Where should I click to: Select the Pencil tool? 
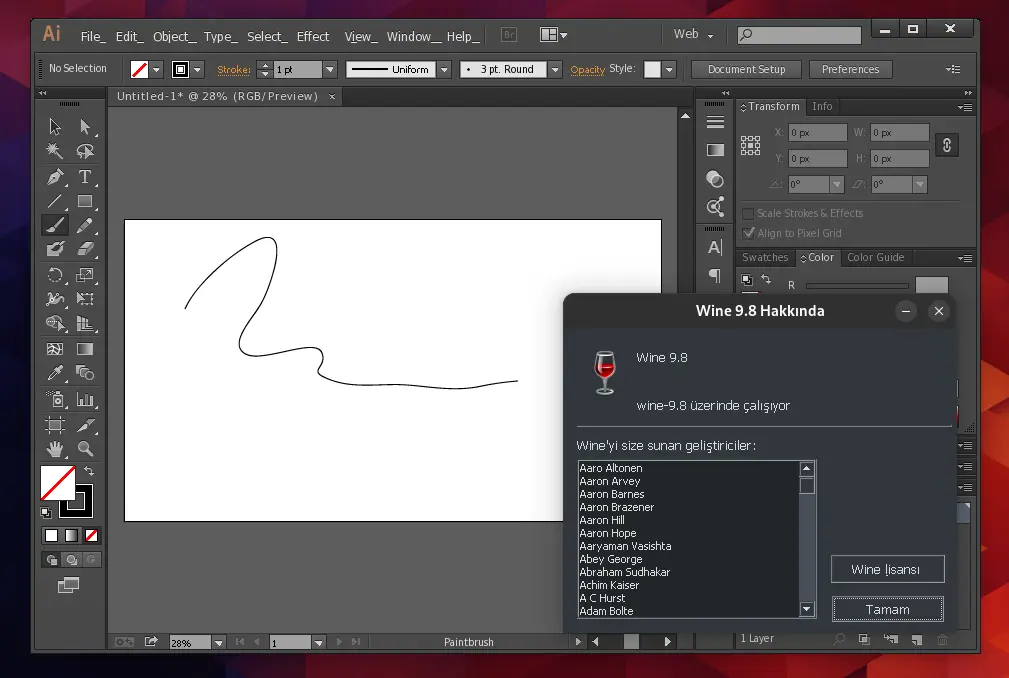pos(85,225)
